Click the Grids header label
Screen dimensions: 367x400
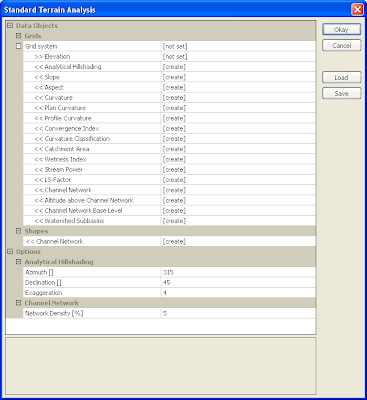[x=33, y=36]
